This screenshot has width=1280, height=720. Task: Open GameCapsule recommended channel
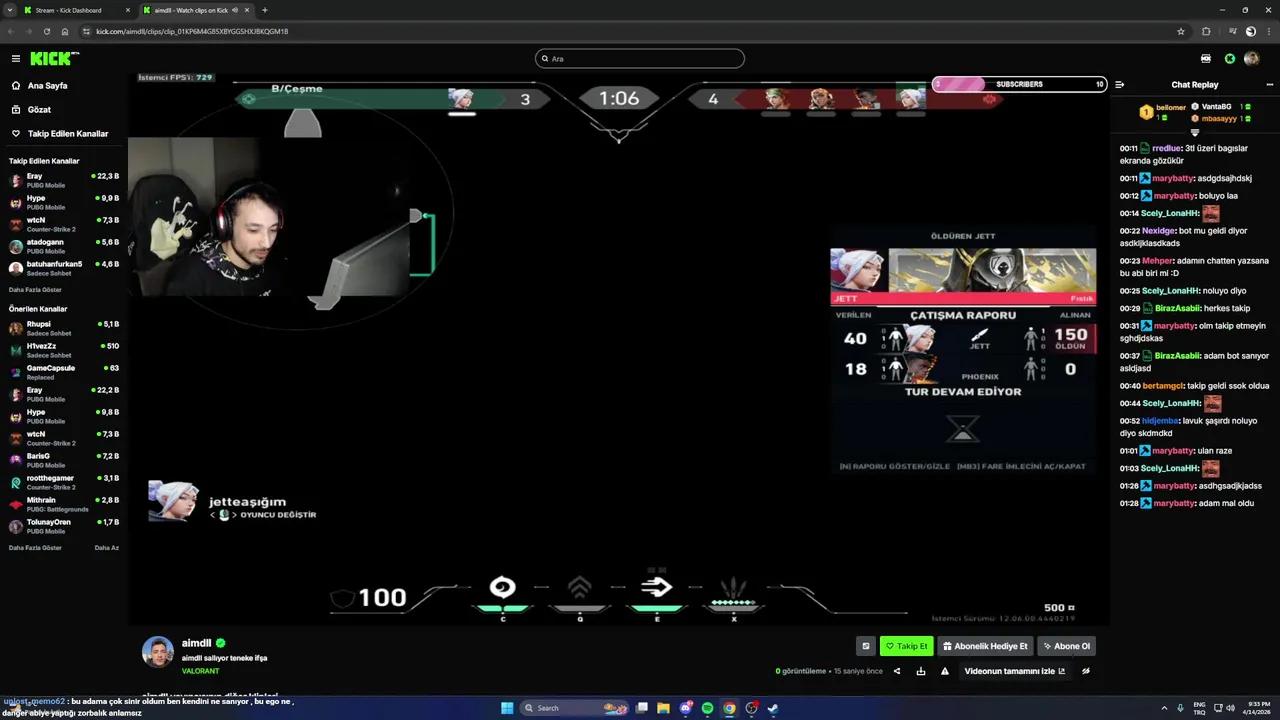(64, 372)
